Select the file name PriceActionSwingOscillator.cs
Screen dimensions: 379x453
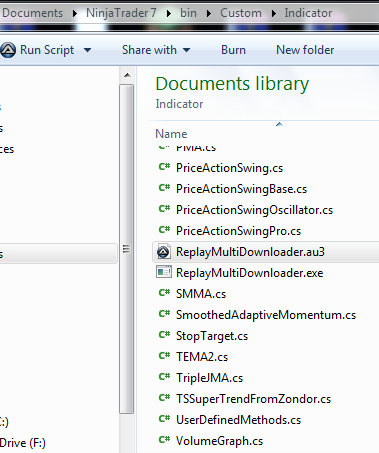pyautogui.click(x=254, y=210)
